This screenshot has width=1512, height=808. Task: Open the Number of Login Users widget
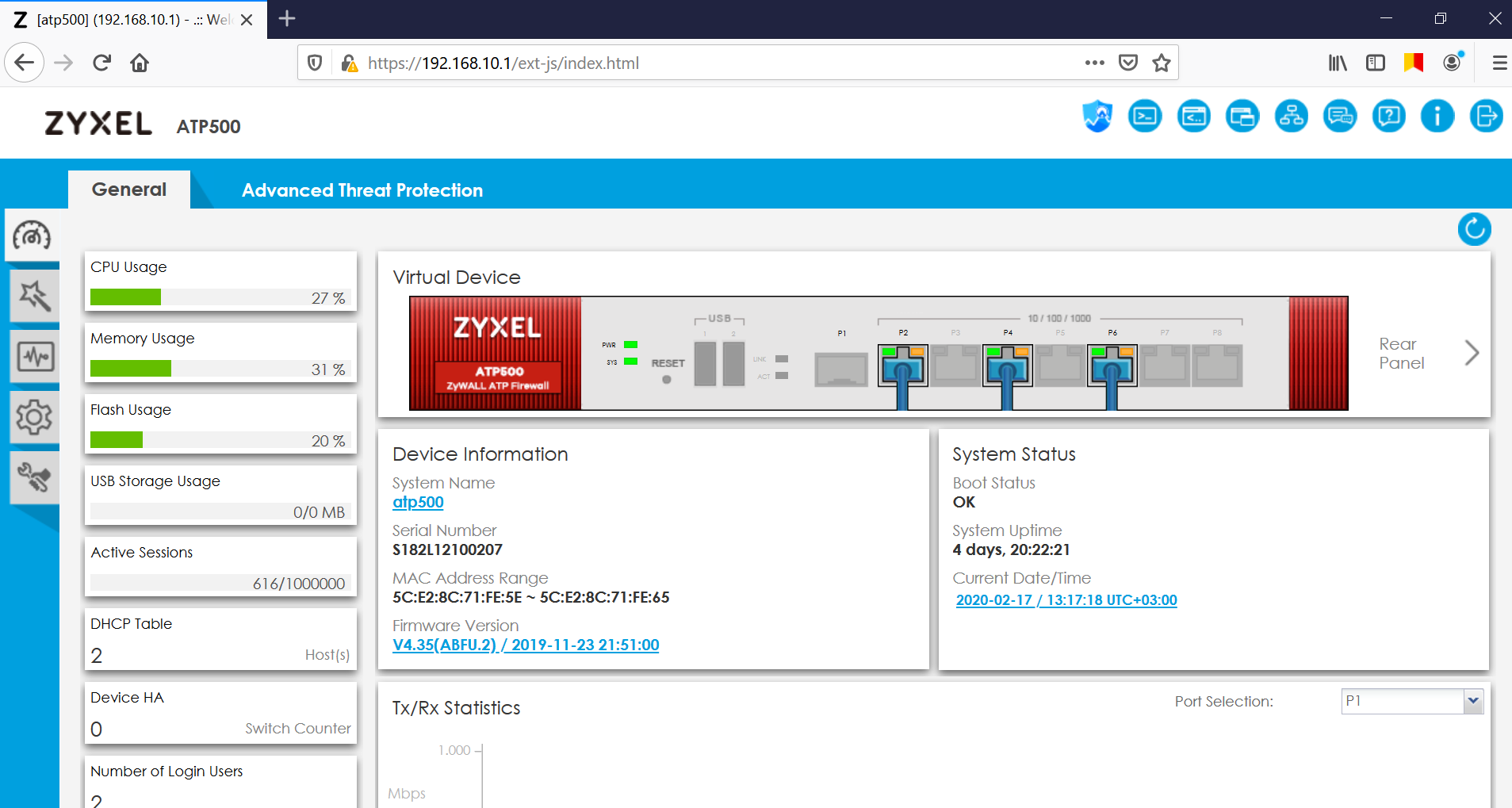tap(220, 783)
